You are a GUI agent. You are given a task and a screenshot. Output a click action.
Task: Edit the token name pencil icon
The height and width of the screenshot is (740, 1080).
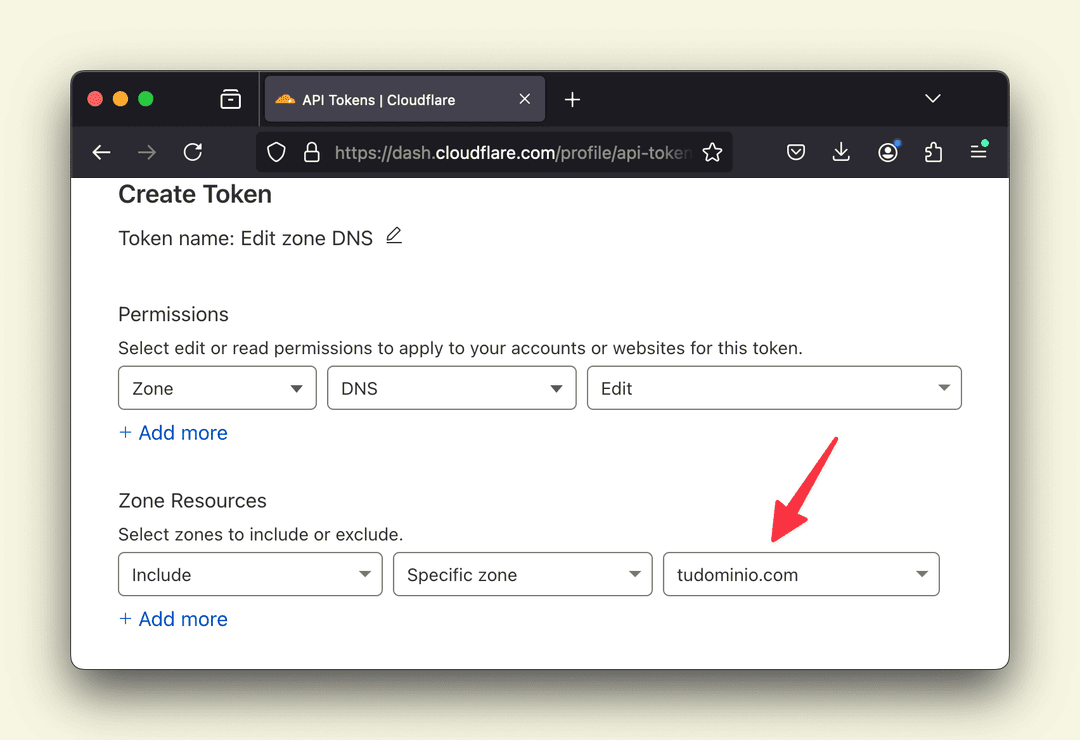(394, 236)
